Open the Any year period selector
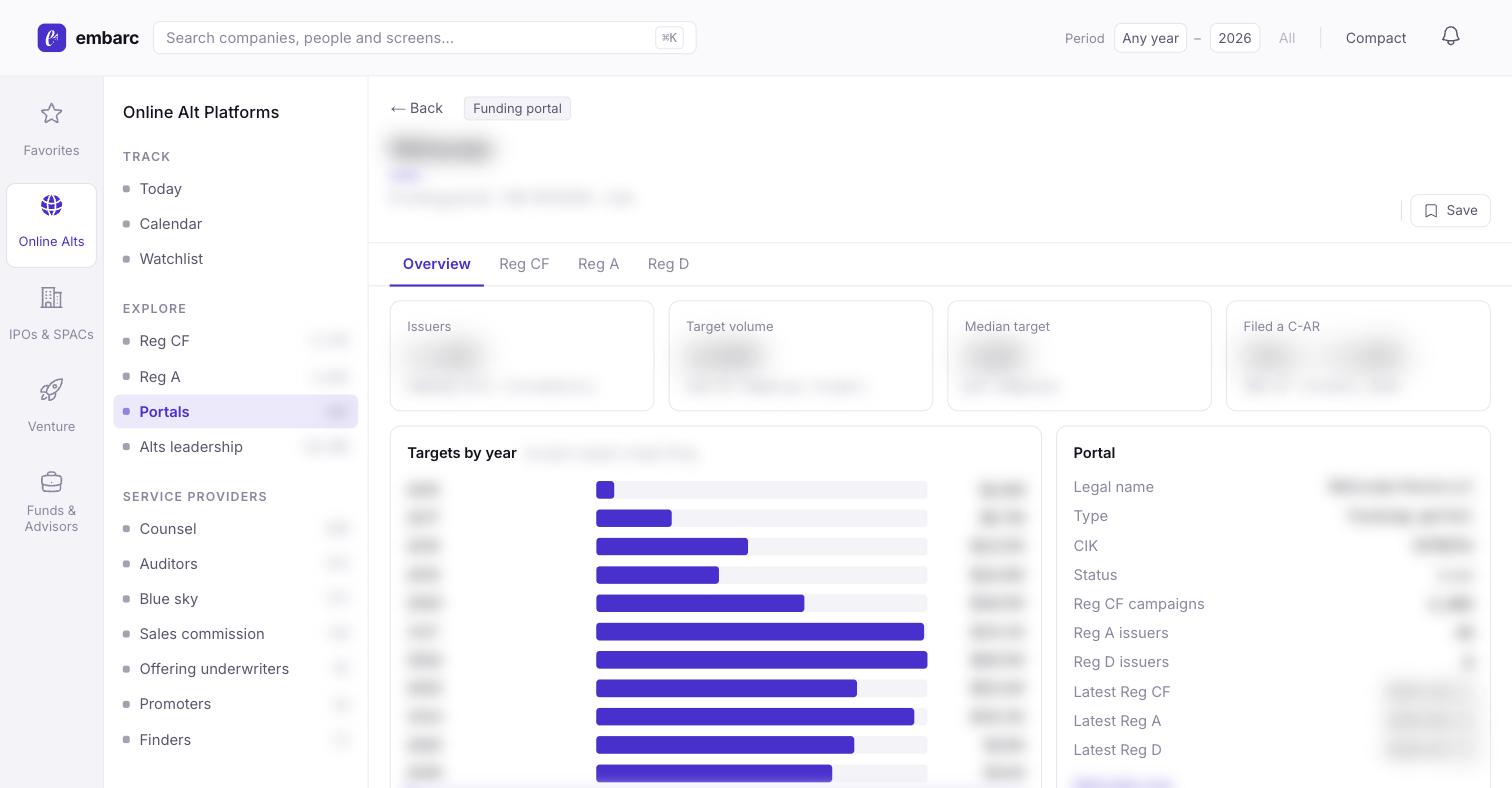The image size is (1512, 788). point(1150,38)
